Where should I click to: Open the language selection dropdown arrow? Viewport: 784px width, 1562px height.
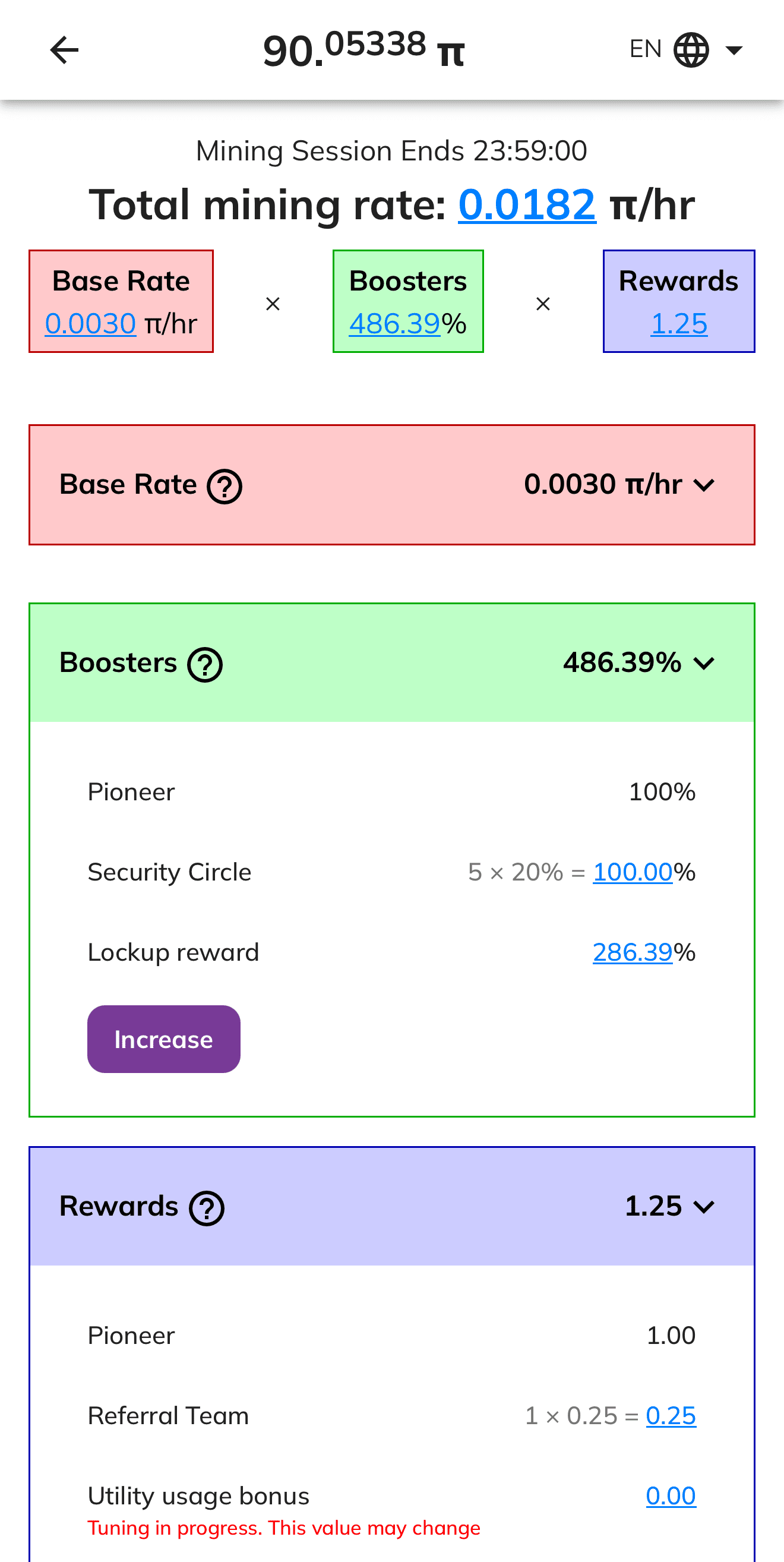pos(734,49)
